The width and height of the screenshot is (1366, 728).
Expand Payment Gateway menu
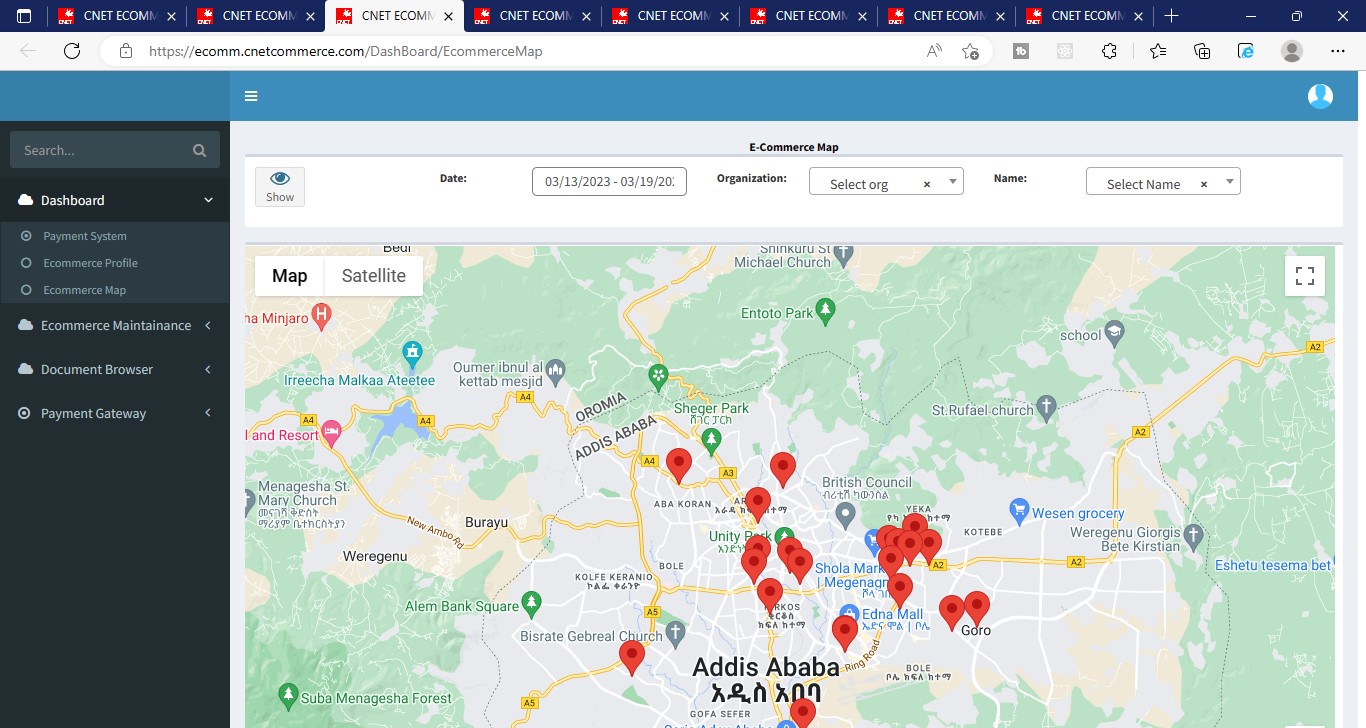tap(115, 413)
